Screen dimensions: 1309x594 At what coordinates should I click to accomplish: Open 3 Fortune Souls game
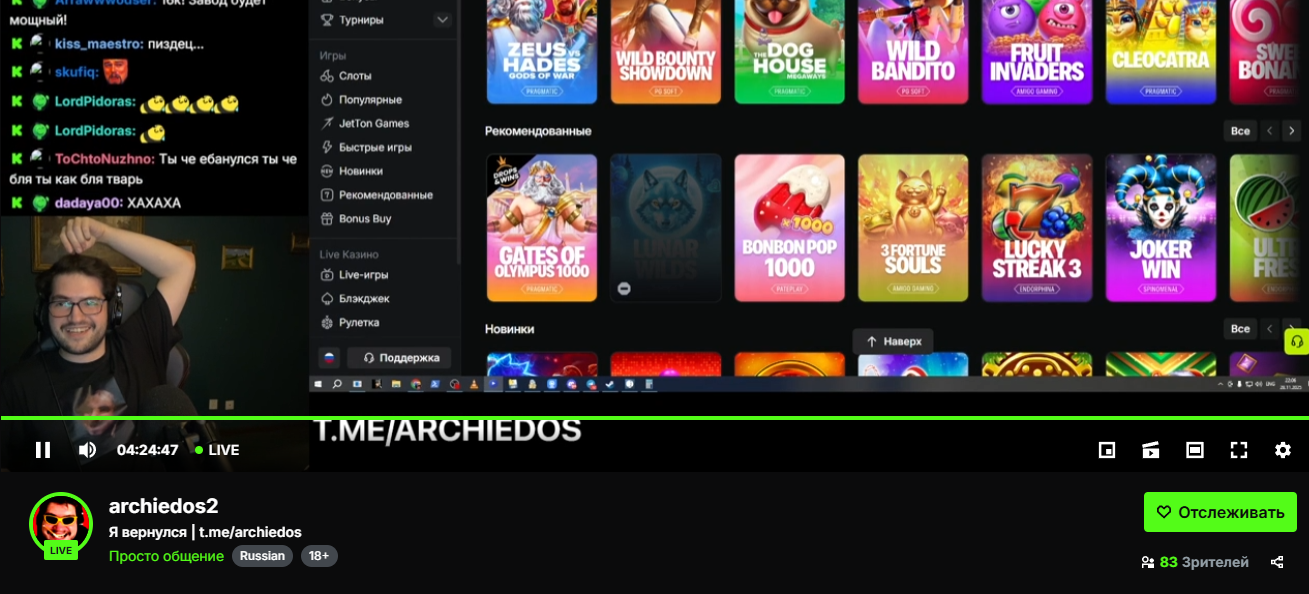click(913, 228)
